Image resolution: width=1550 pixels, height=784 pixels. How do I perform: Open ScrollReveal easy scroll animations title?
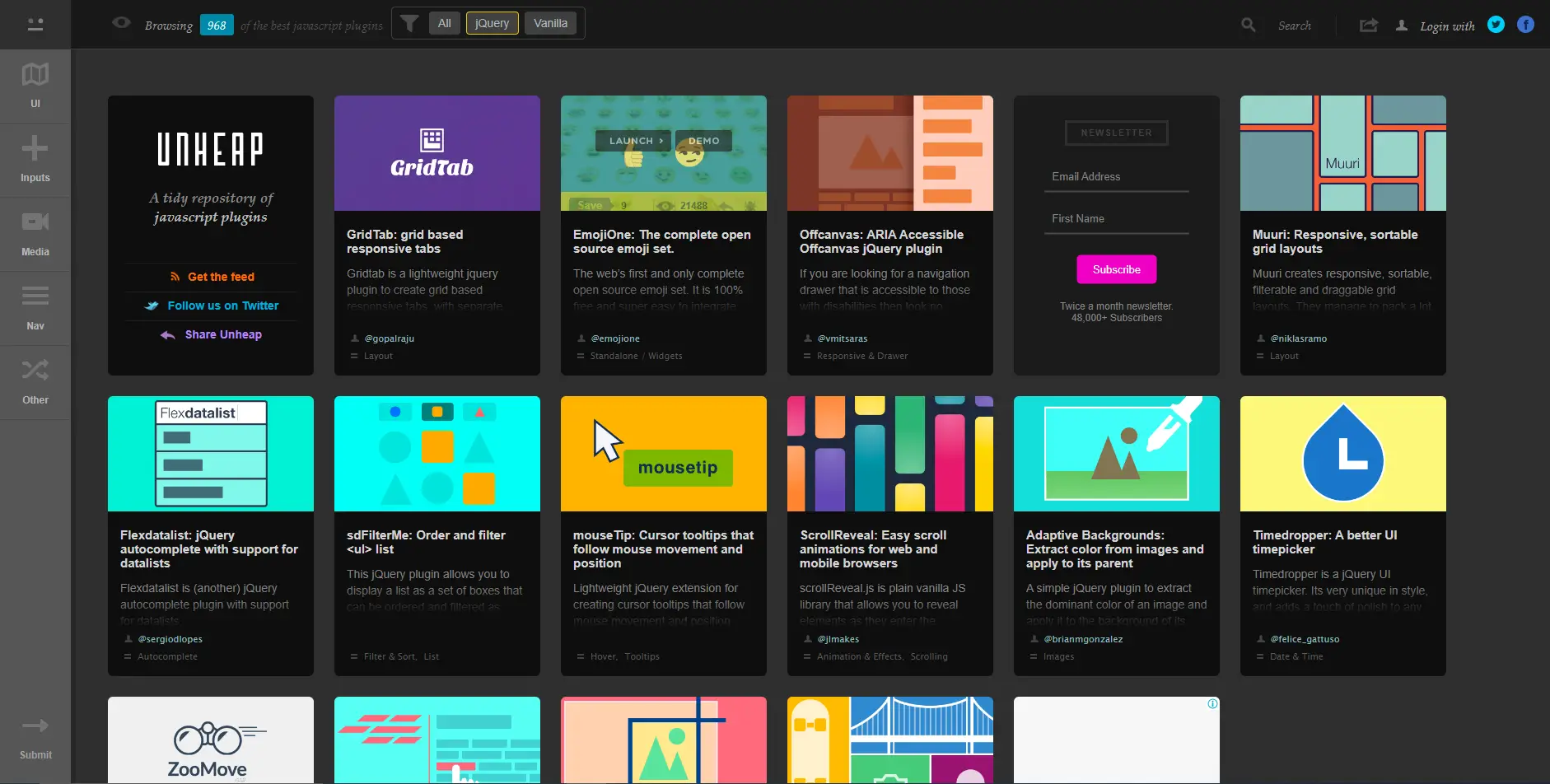pos(873,549)
